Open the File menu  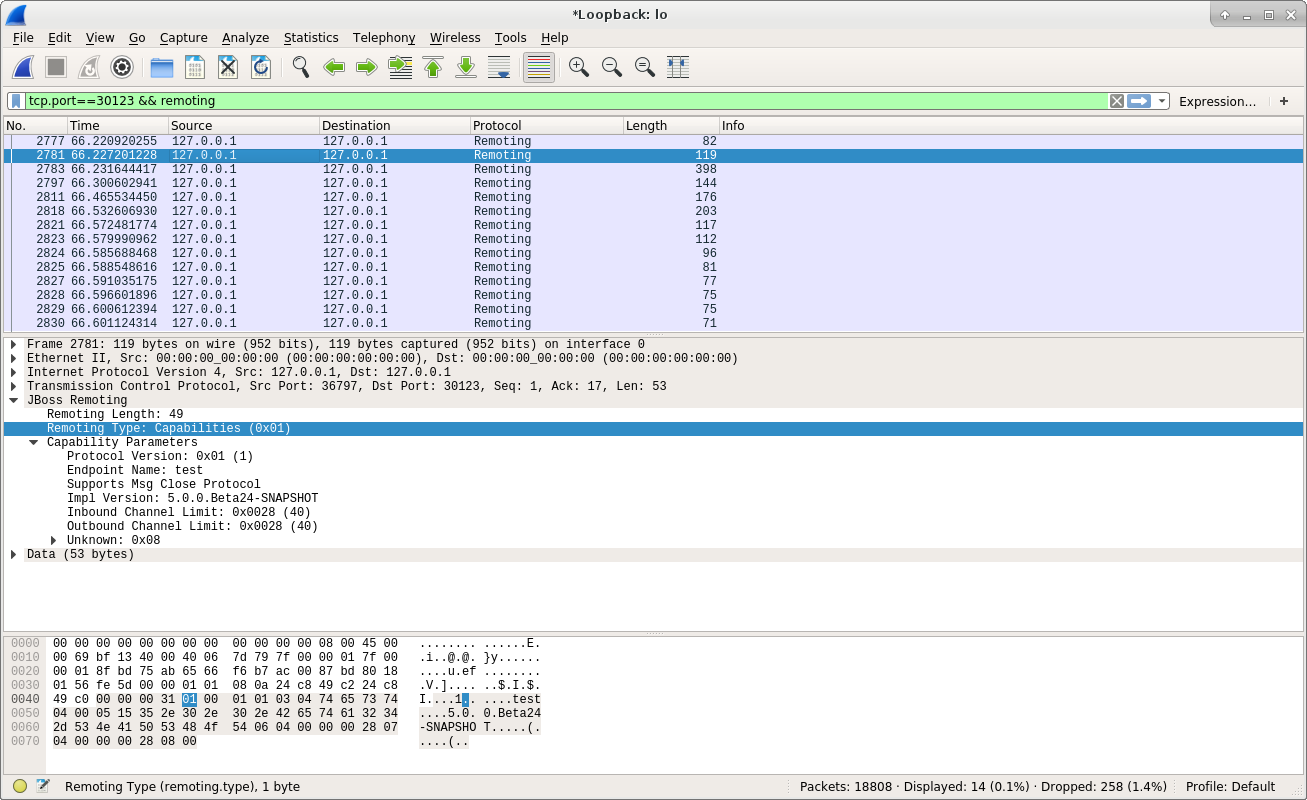pyautogui.click(x=23, y=37)
